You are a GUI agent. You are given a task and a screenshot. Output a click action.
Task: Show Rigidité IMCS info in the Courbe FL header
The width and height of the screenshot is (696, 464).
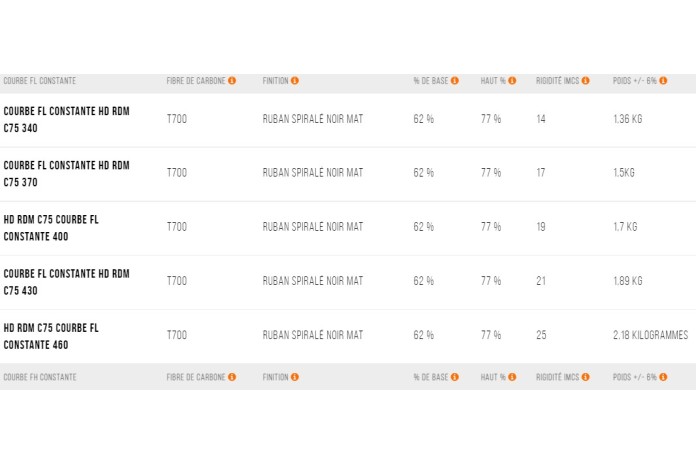[x=586, y=81]
